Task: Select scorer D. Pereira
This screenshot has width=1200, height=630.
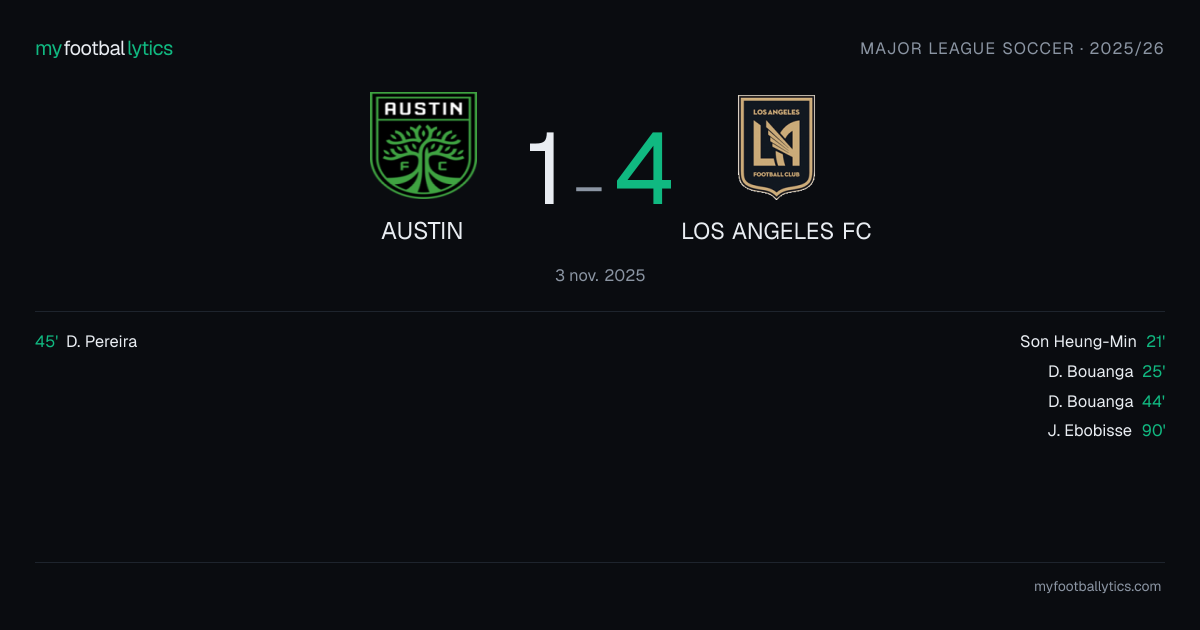Action: [x=102, y=342]
